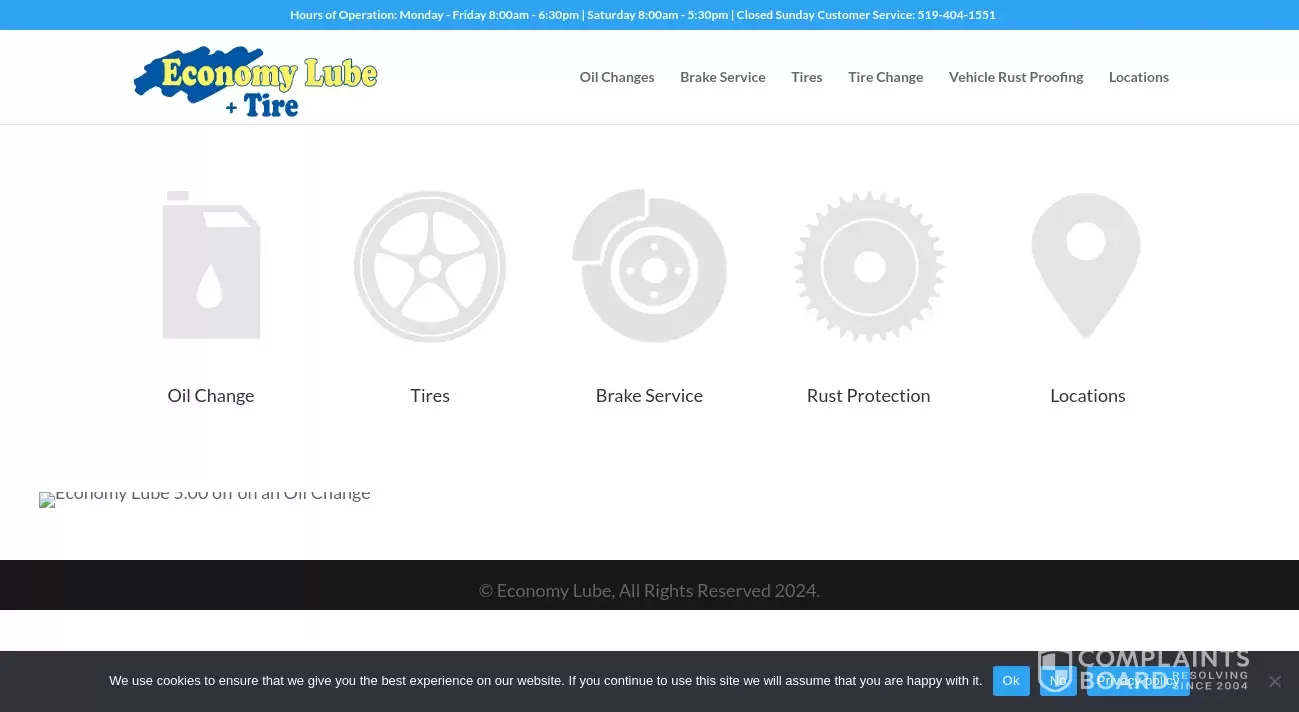
Task: Accept cookies with the Ok button
Action: pyautogui.click(x=1011, y=681)
